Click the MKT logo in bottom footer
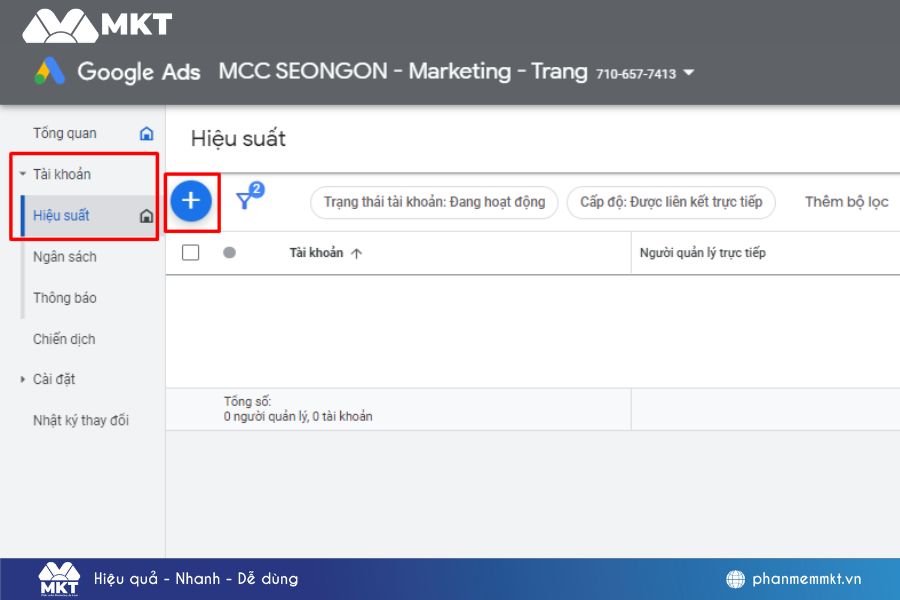The width and height of the screenshot is (900, 600). [x=59, y=579]
